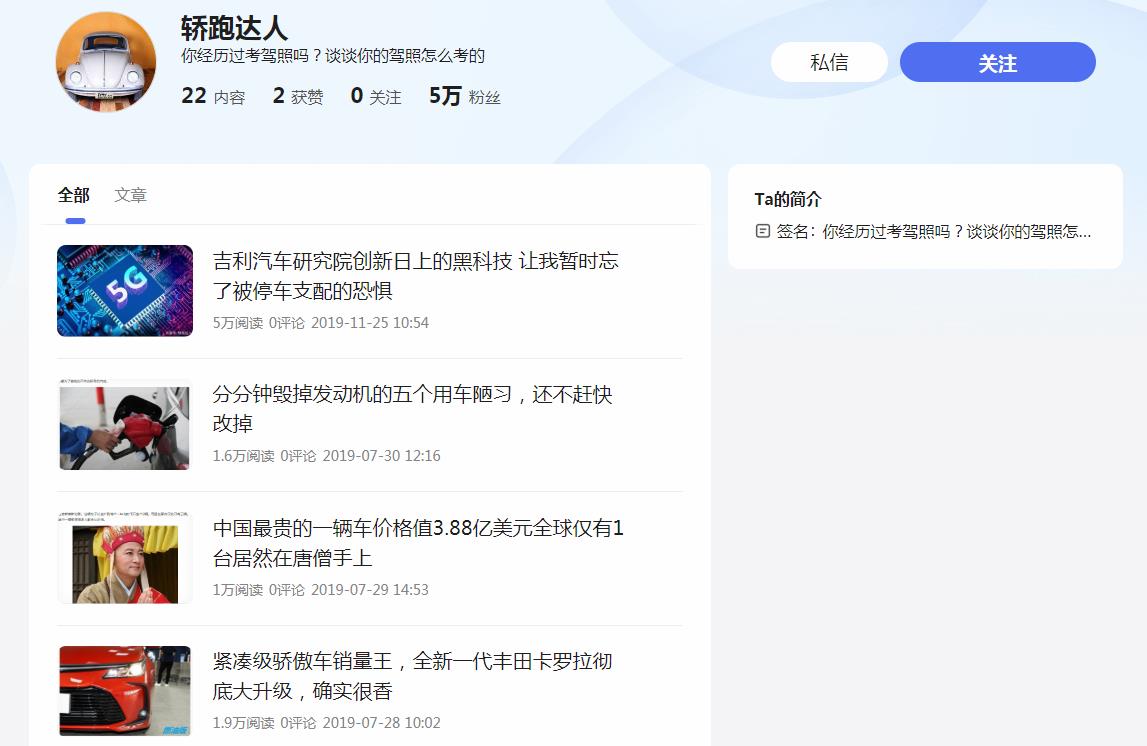Click the 关注 follow button
This screenshot has width=1147, height=746.
click(997, 62)
